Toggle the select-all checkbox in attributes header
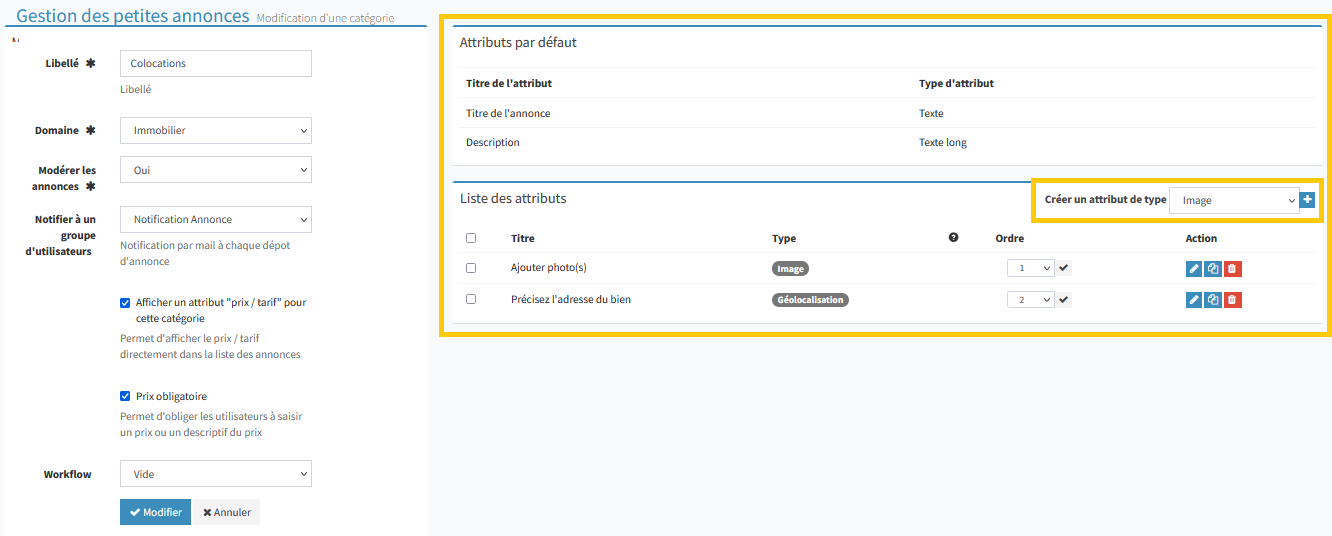 click(x=471, y=238)
